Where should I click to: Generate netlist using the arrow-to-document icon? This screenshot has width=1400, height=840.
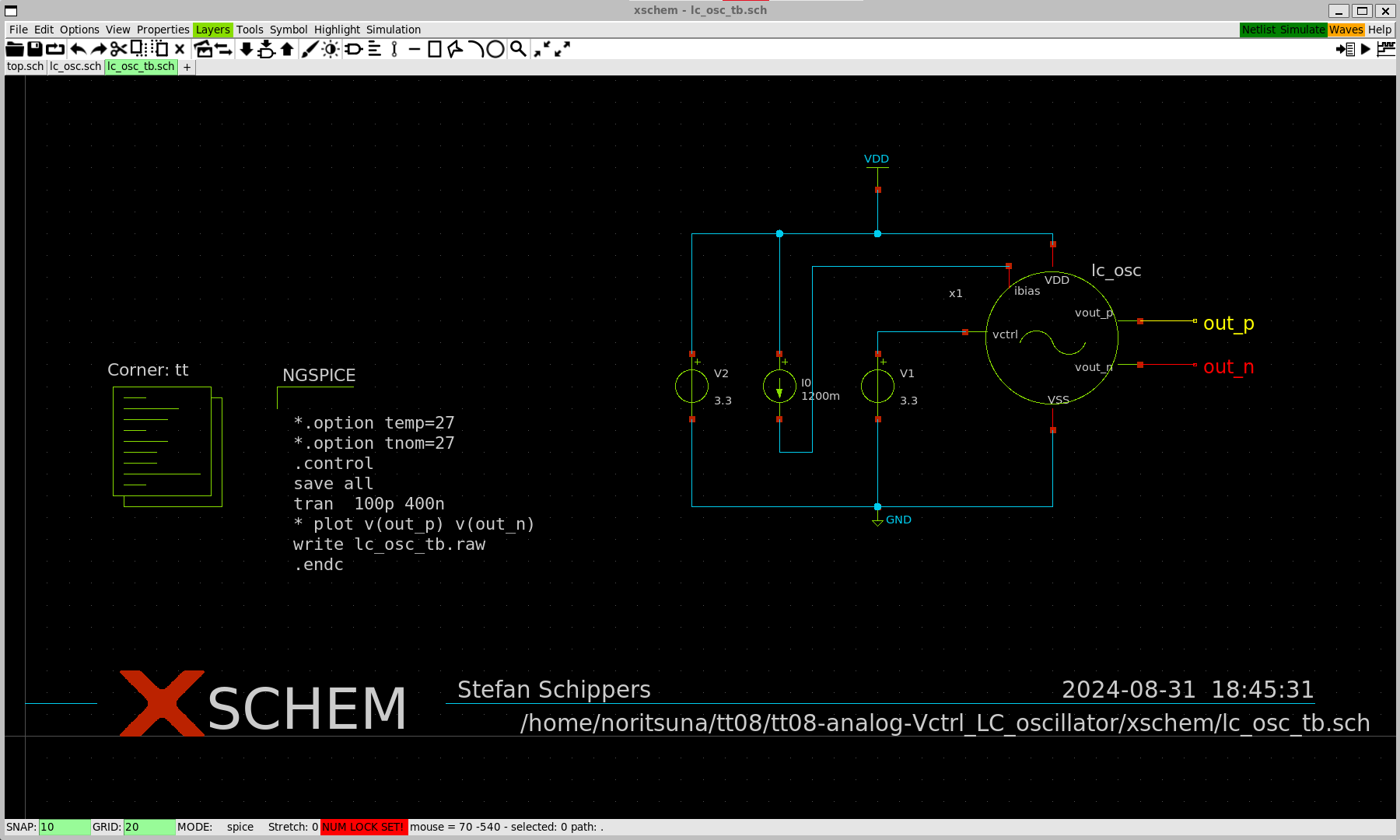click(1345, 50)
